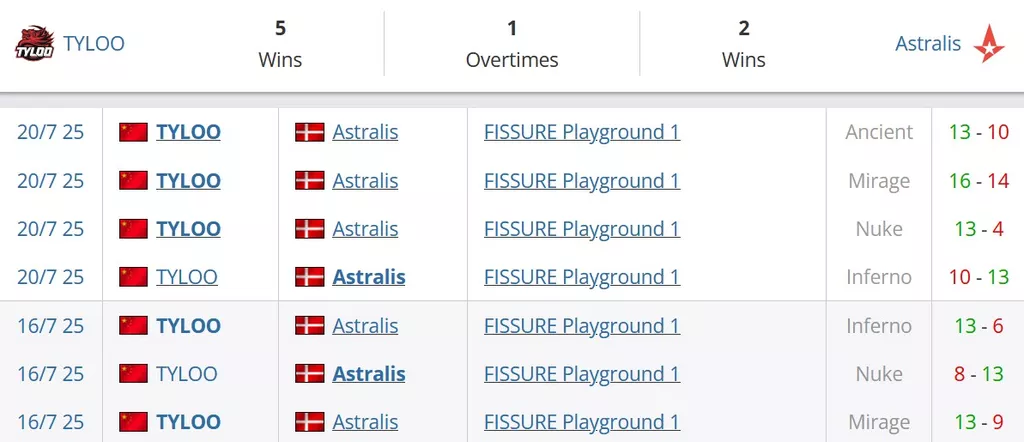The width and height of the screenshot is (1024, 442).
Task: Click the Astralis star logo in header
Action: point(989,43)
